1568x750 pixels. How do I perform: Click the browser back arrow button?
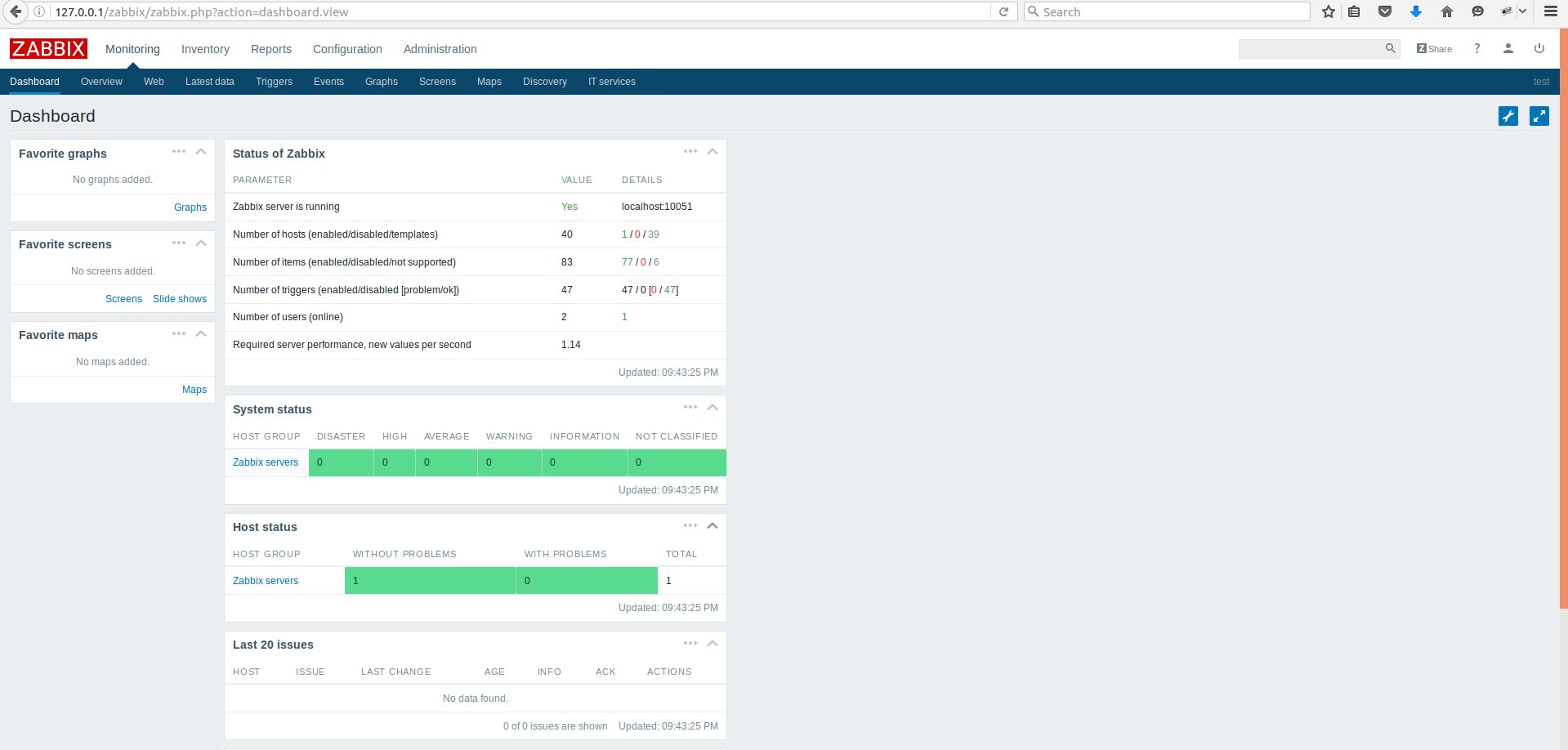tap(16, 11)
